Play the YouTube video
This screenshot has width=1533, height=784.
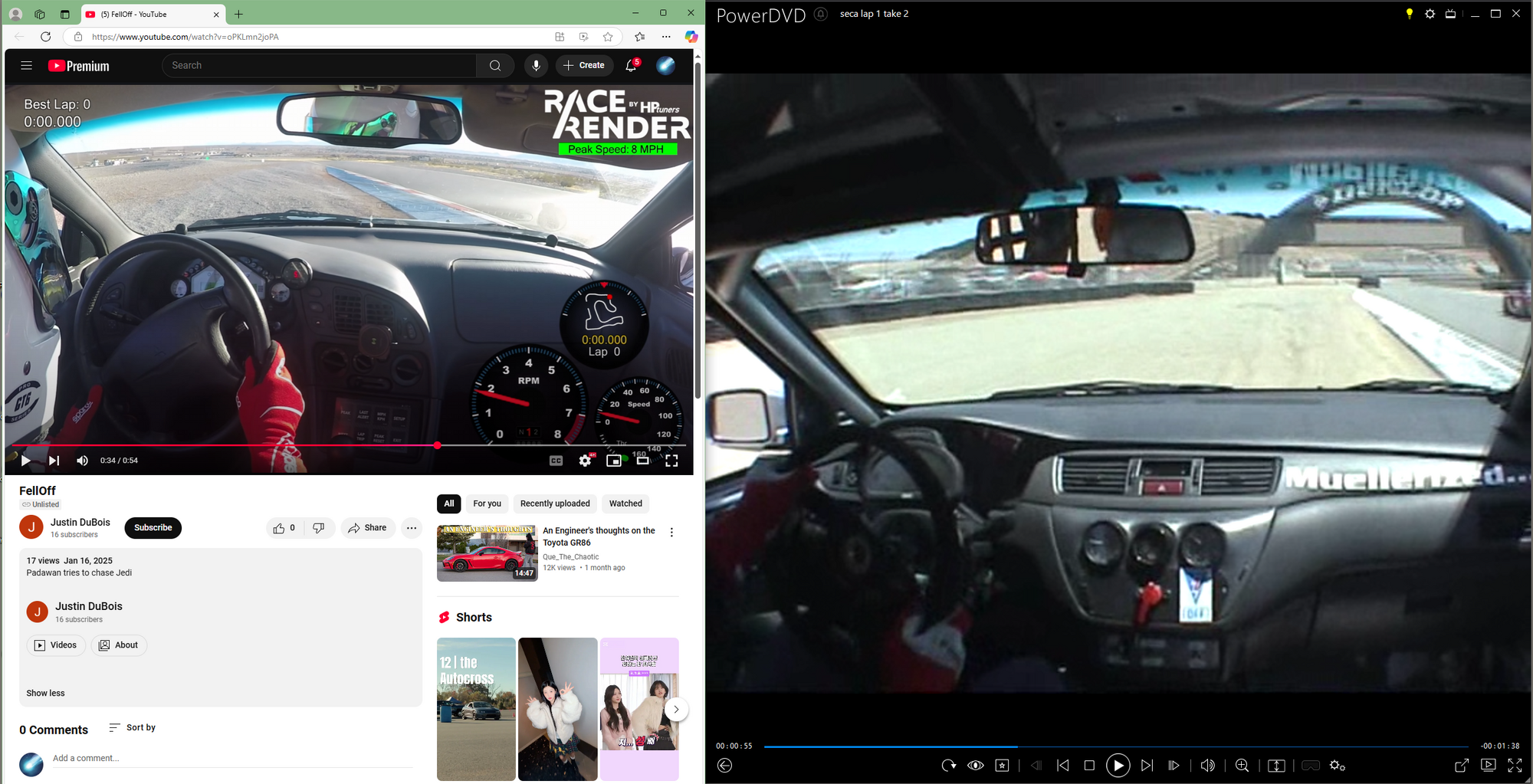coord(25,461)
